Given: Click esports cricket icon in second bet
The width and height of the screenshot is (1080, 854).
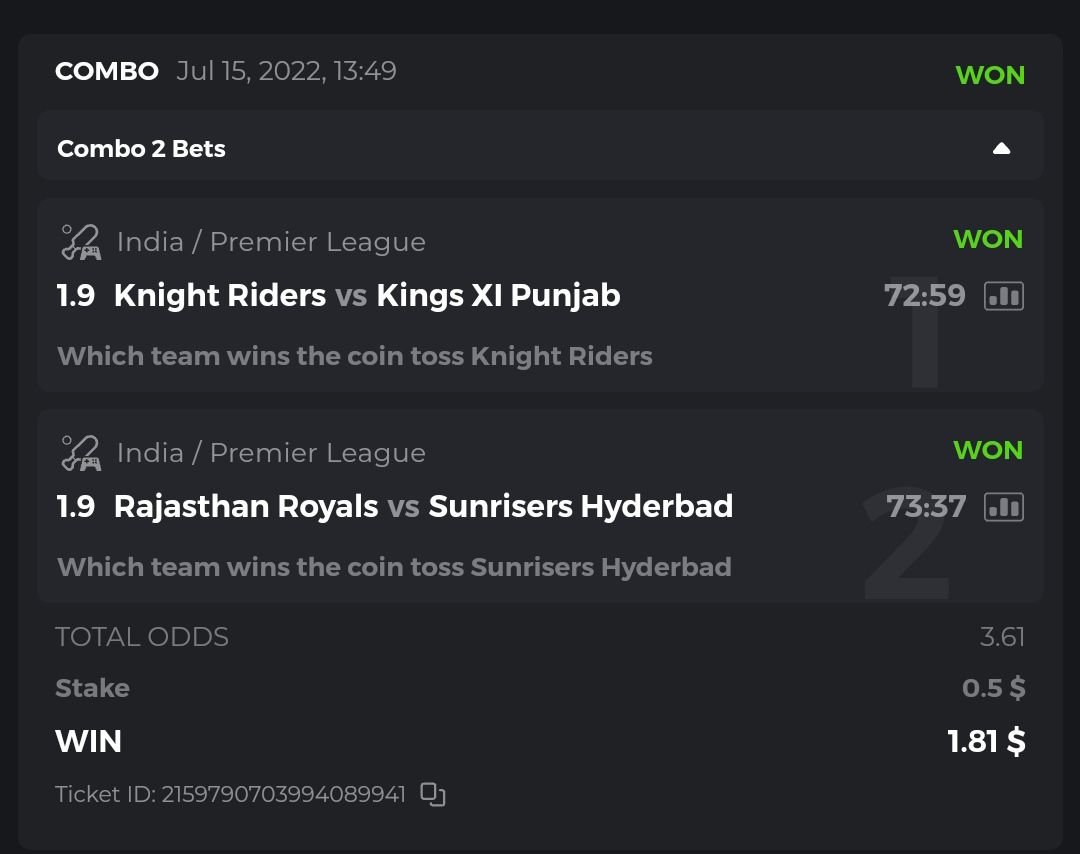Looking at the screenshot, I should point(80,453).
